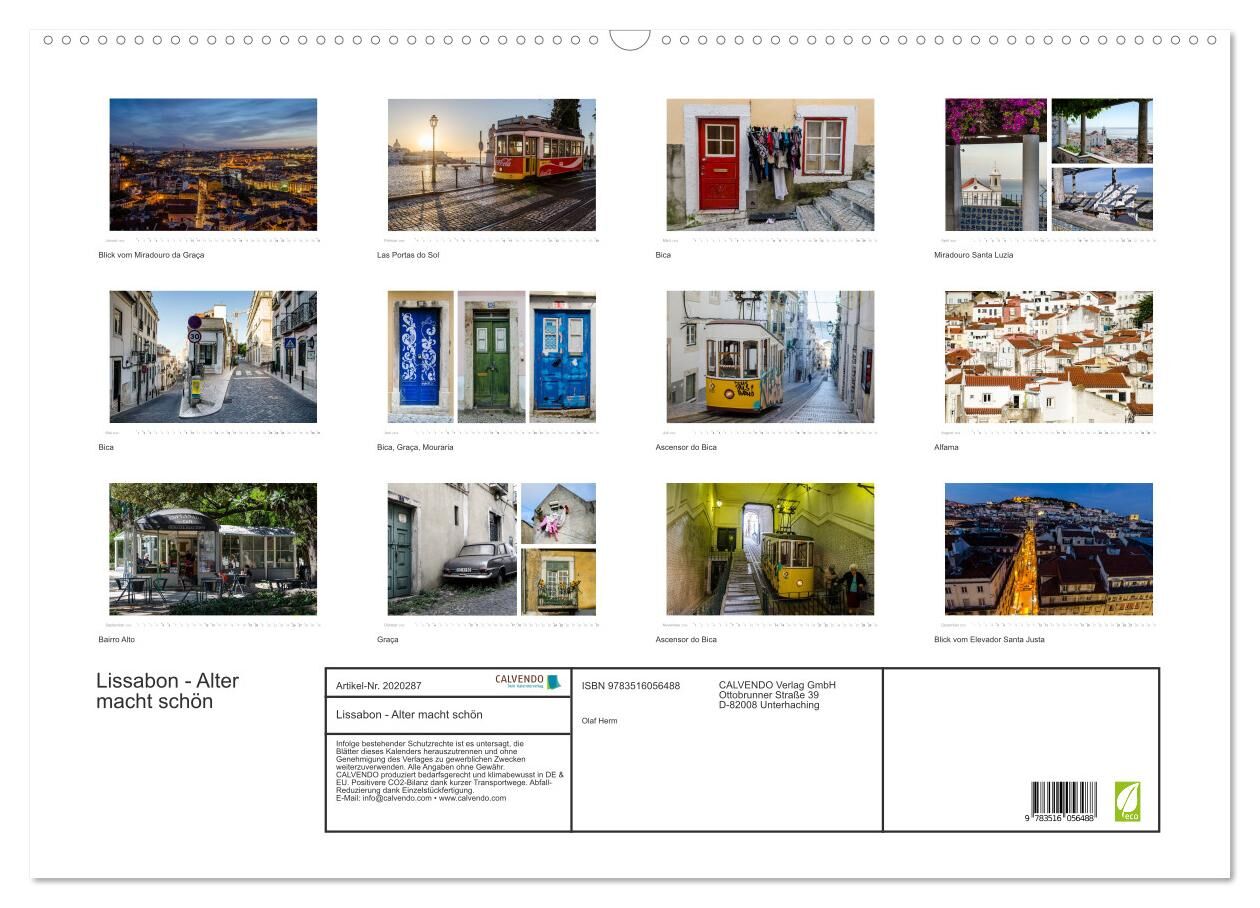Open the Alfama rooftops photo
The image size is (1260, 908).
1048,357
